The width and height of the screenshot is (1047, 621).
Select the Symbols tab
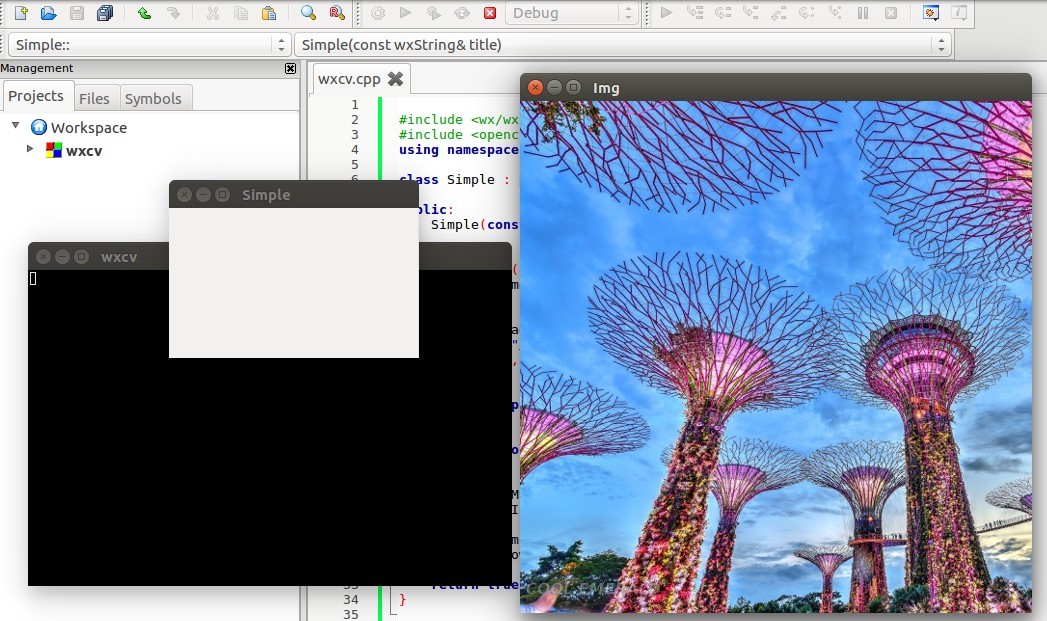pyautogui.click(x=155, y=97)
